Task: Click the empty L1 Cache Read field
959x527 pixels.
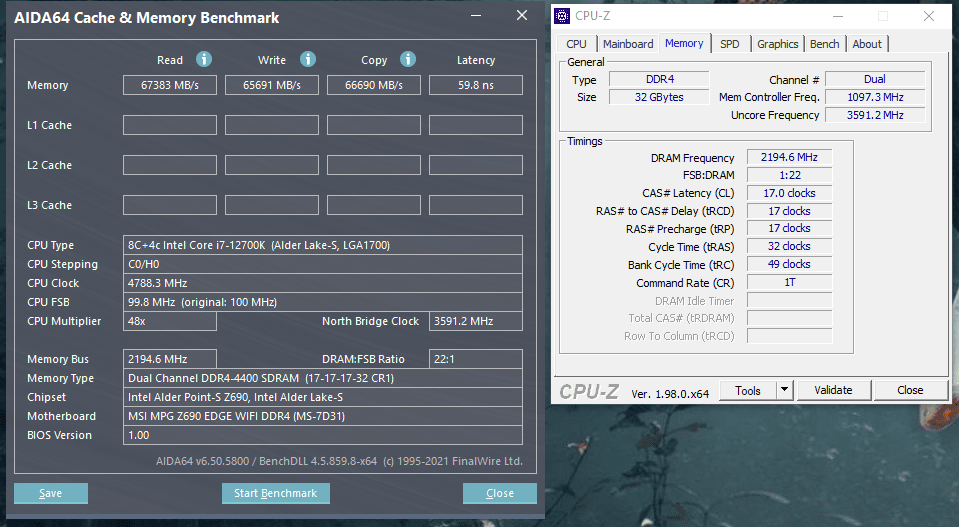Action: [170, 125]
